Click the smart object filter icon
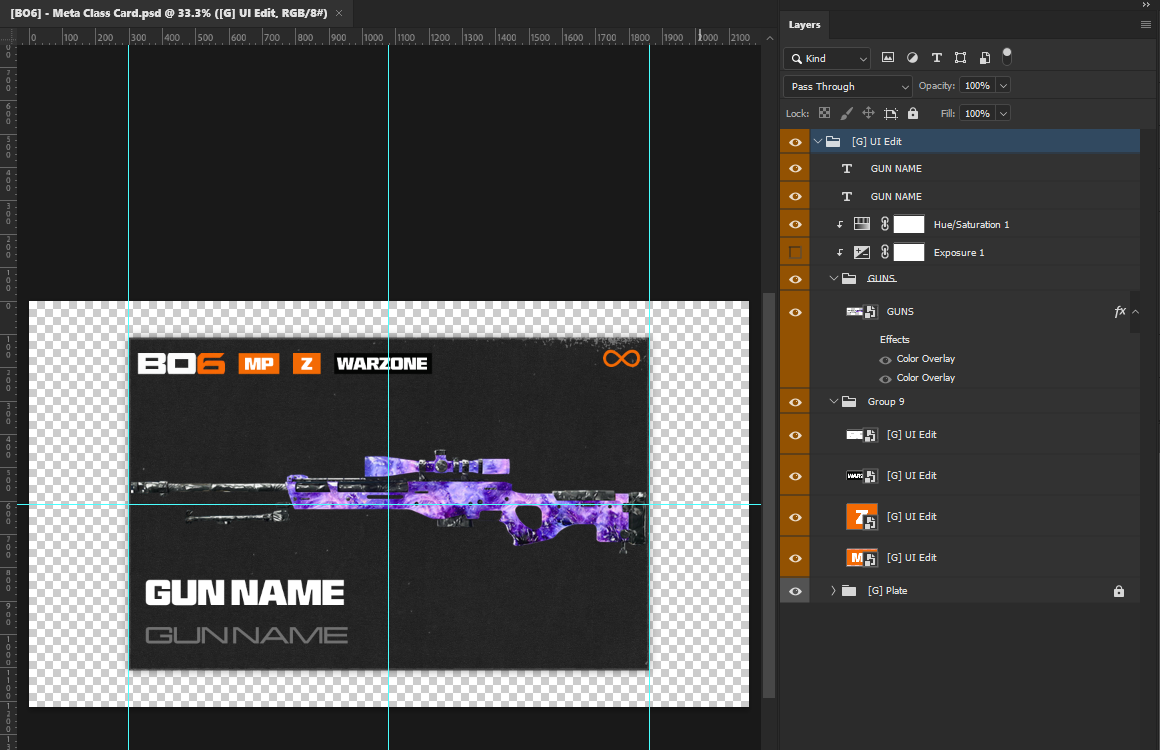1160x750 pixels. (x=985, y=58)
